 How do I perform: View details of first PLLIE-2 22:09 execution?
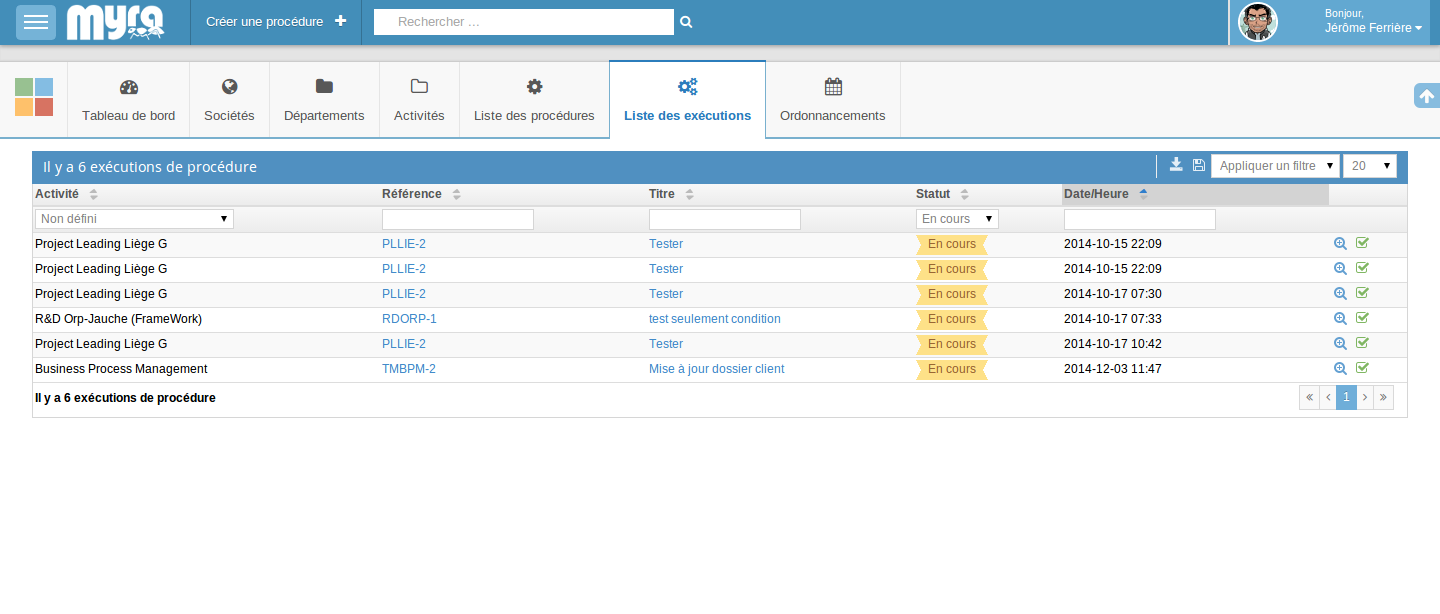1341,243
